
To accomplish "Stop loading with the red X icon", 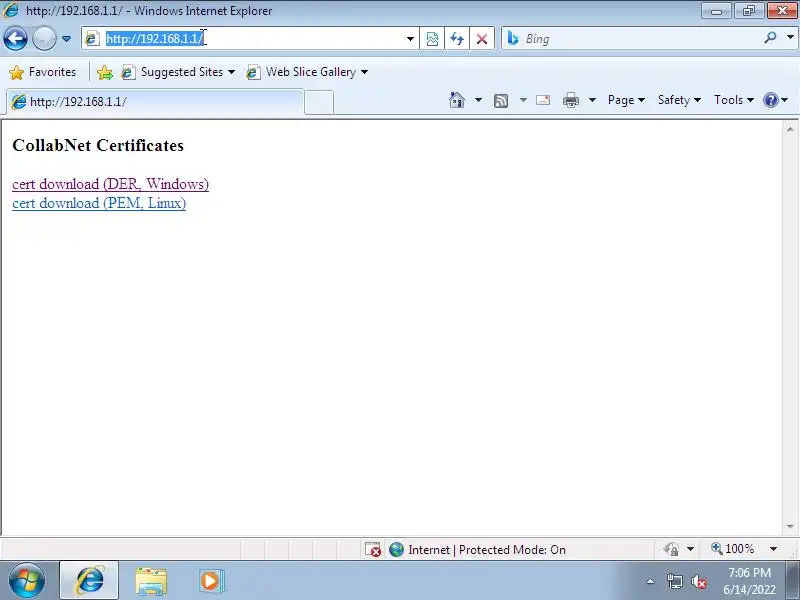I will tap(482, 39).
